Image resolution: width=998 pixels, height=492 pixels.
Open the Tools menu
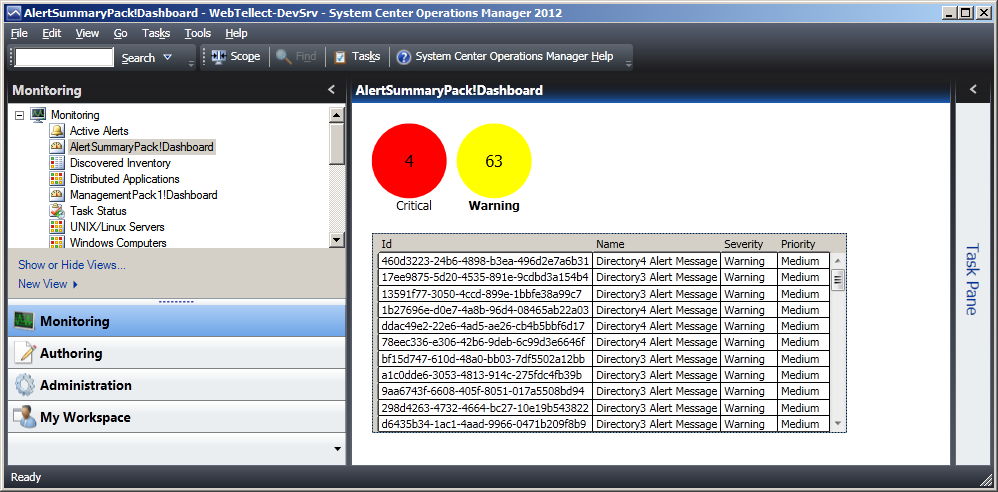tap(198, 33)
